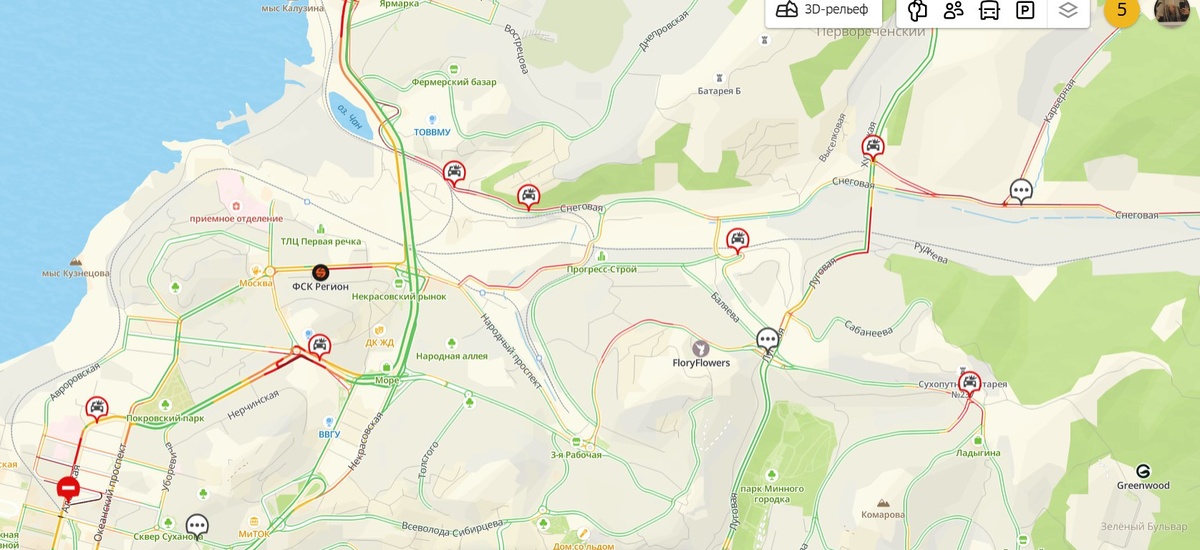Click the no-entry road closure sign

tap(68, 488)
